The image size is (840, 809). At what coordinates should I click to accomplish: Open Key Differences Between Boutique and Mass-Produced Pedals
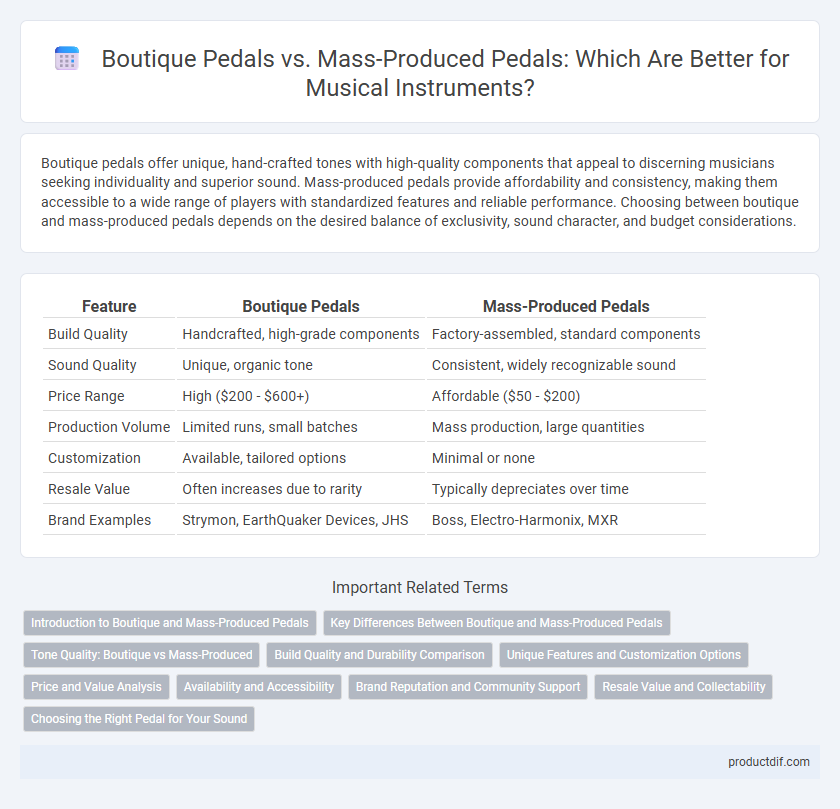click(x=497, y=623)
